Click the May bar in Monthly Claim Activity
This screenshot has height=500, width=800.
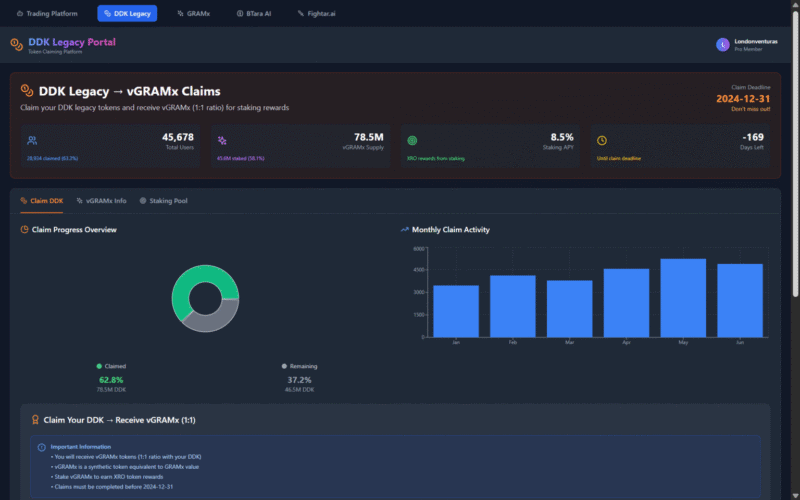tap(683, 300)
